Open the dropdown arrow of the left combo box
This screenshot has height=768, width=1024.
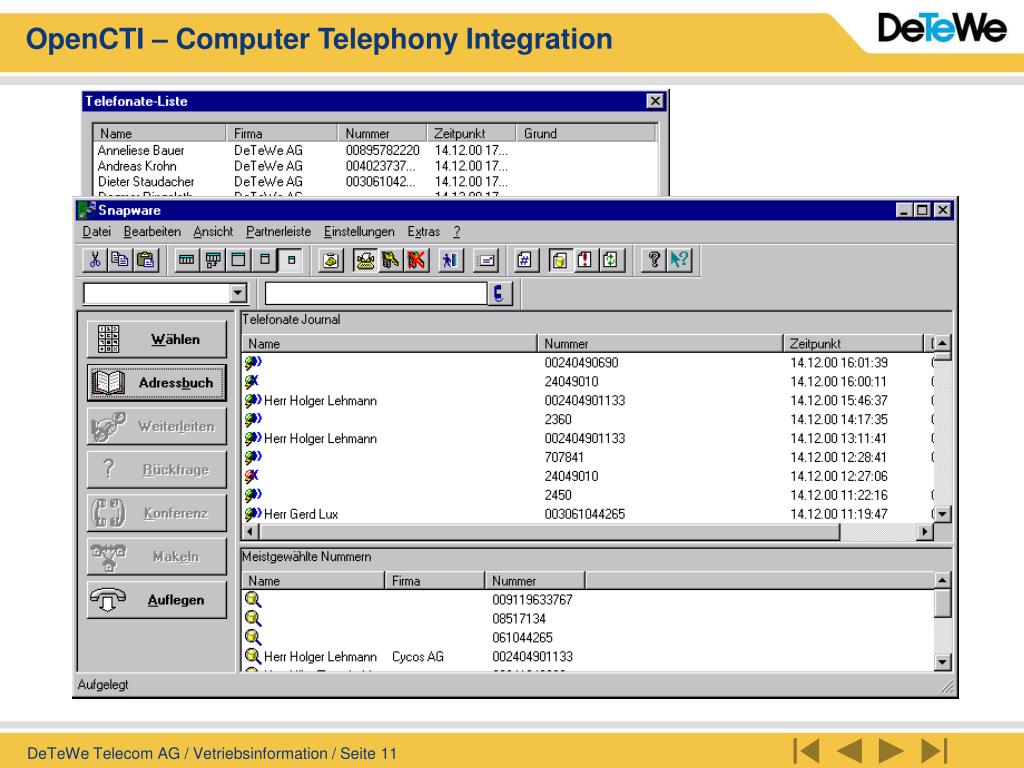click(238, 293)
